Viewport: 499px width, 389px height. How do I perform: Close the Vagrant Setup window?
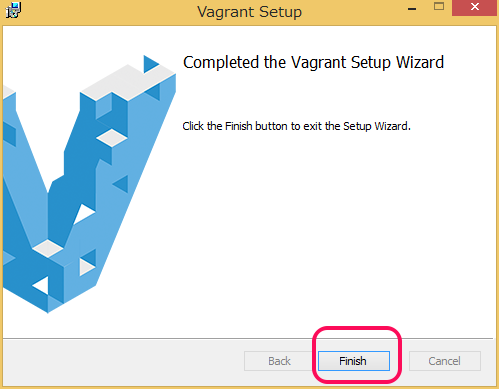point(475,7)
